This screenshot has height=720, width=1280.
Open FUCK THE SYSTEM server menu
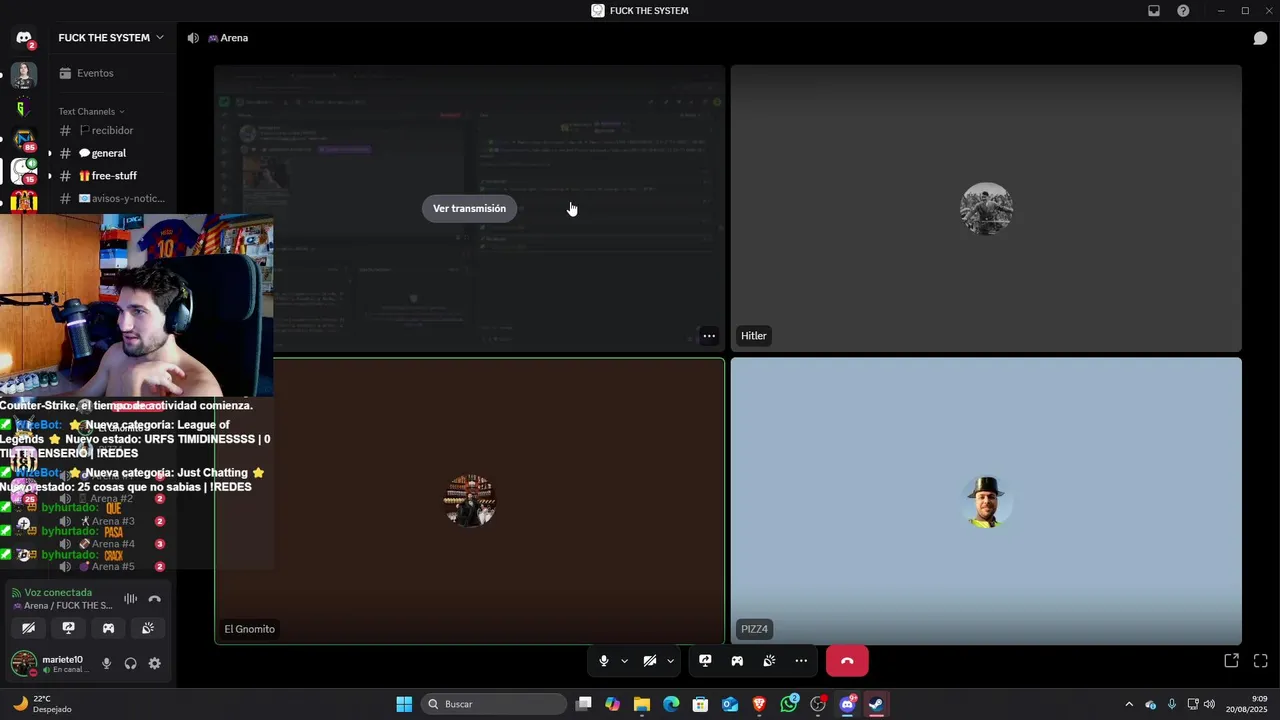point(111,38)
